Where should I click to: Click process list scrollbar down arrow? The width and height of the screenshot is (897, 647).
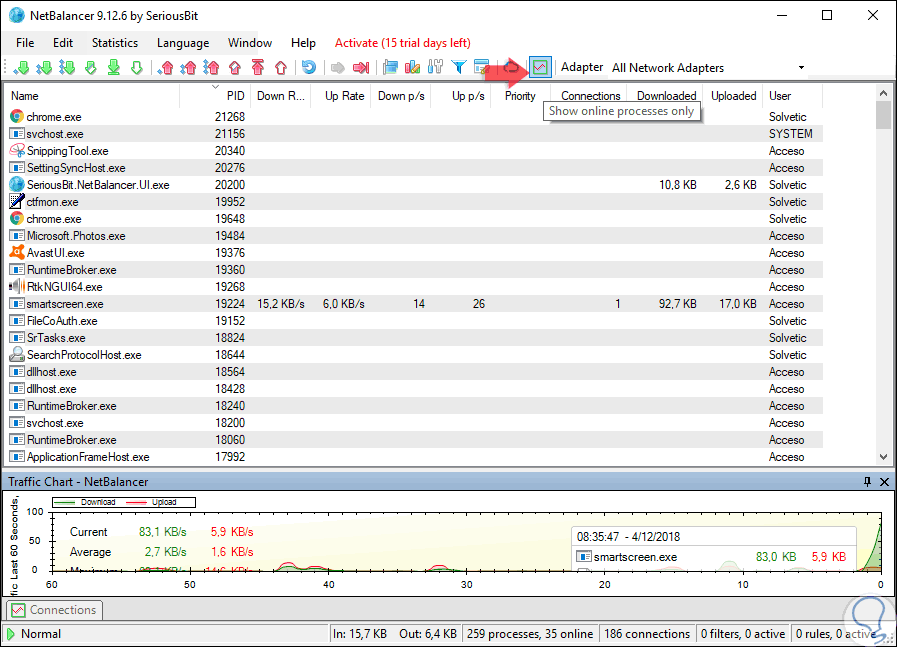click(x=883, y=457)
